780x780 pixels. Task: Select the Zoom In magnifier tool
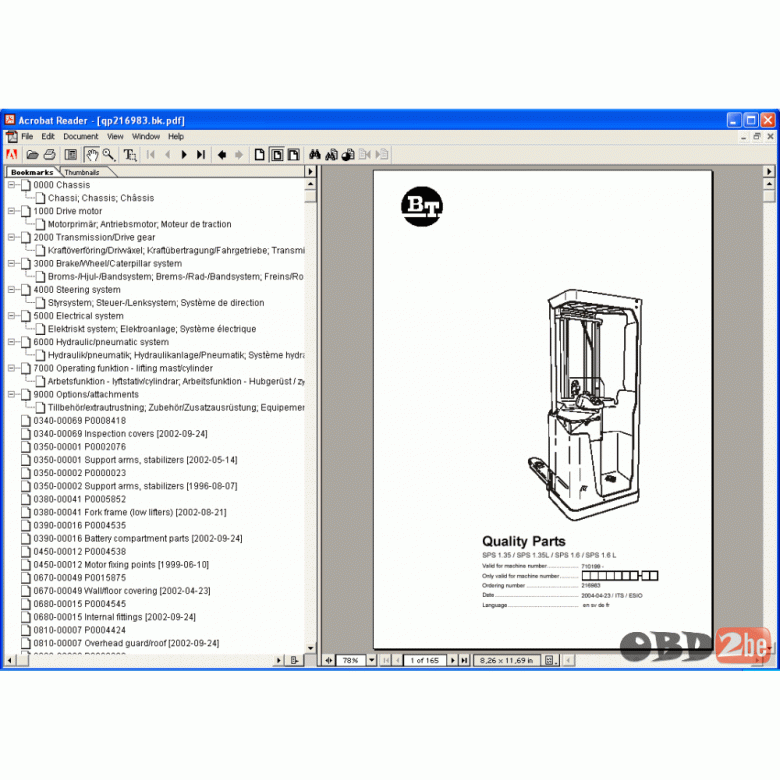click(x=108, y=155)
